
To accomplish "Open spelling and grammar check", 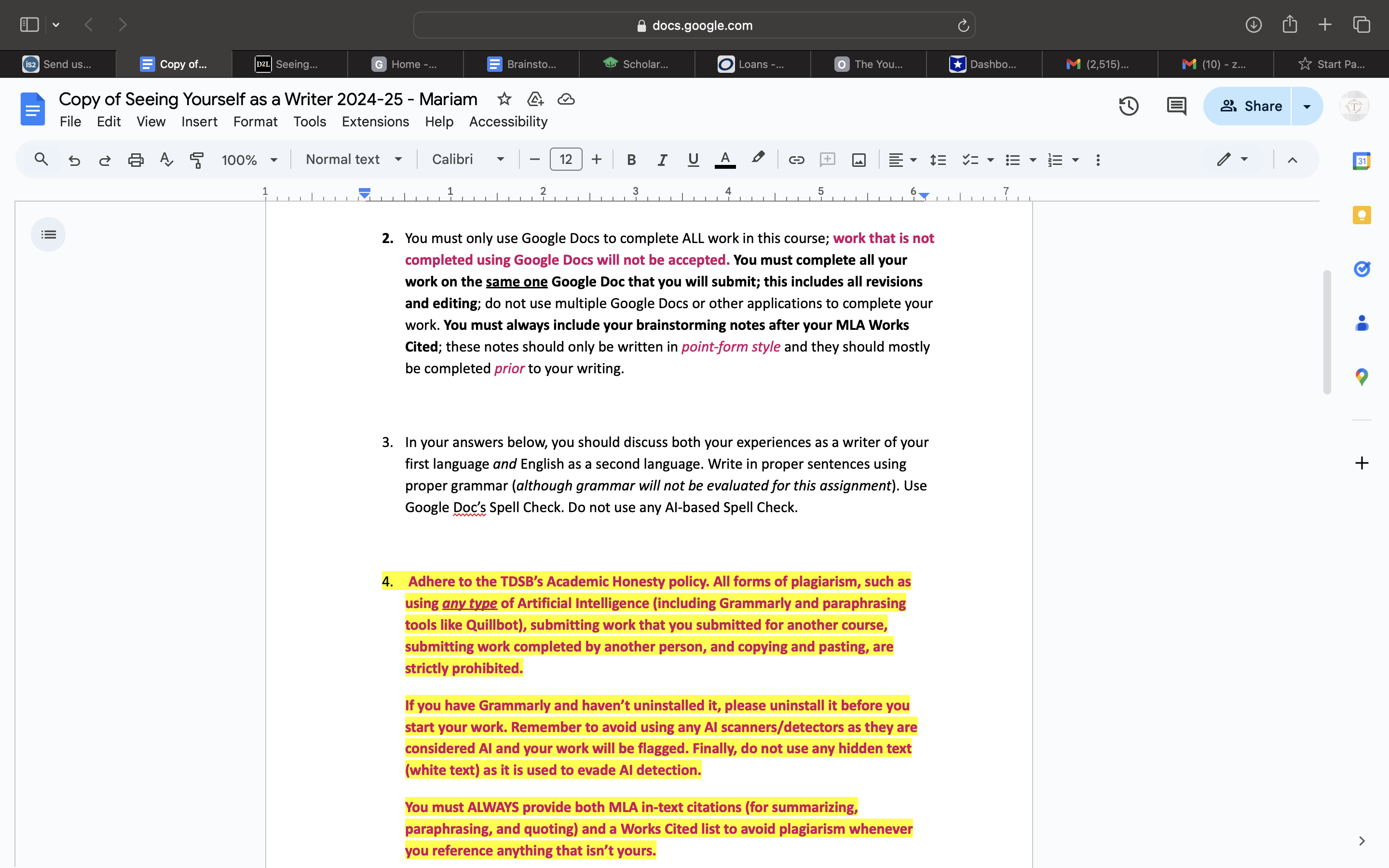I will (166, 160).
